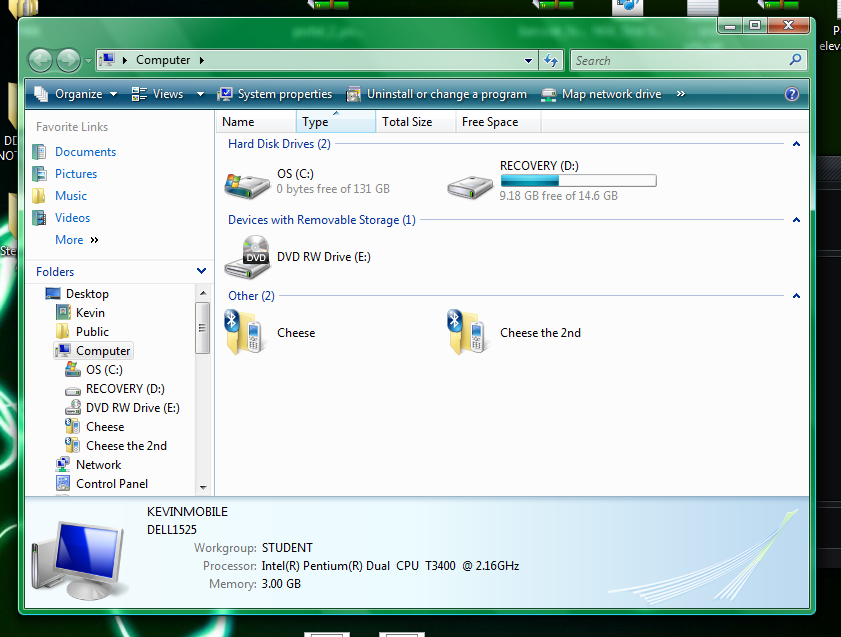Click the RECOVERY (D:) usage bar

[578, 181]
